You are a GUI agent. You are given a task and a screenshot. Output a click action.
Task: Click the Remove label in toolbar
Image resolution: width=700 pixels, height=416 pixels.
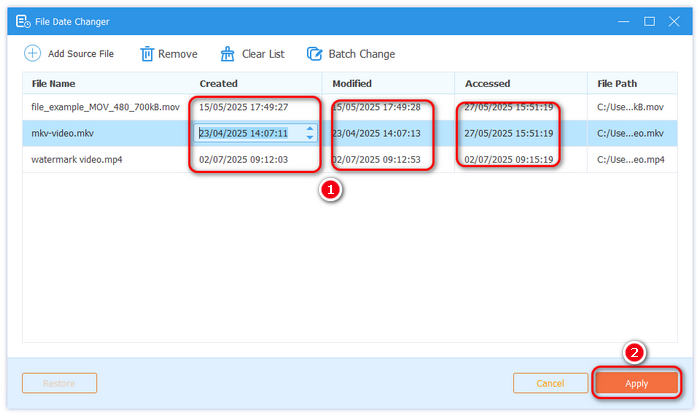(178, 54)
